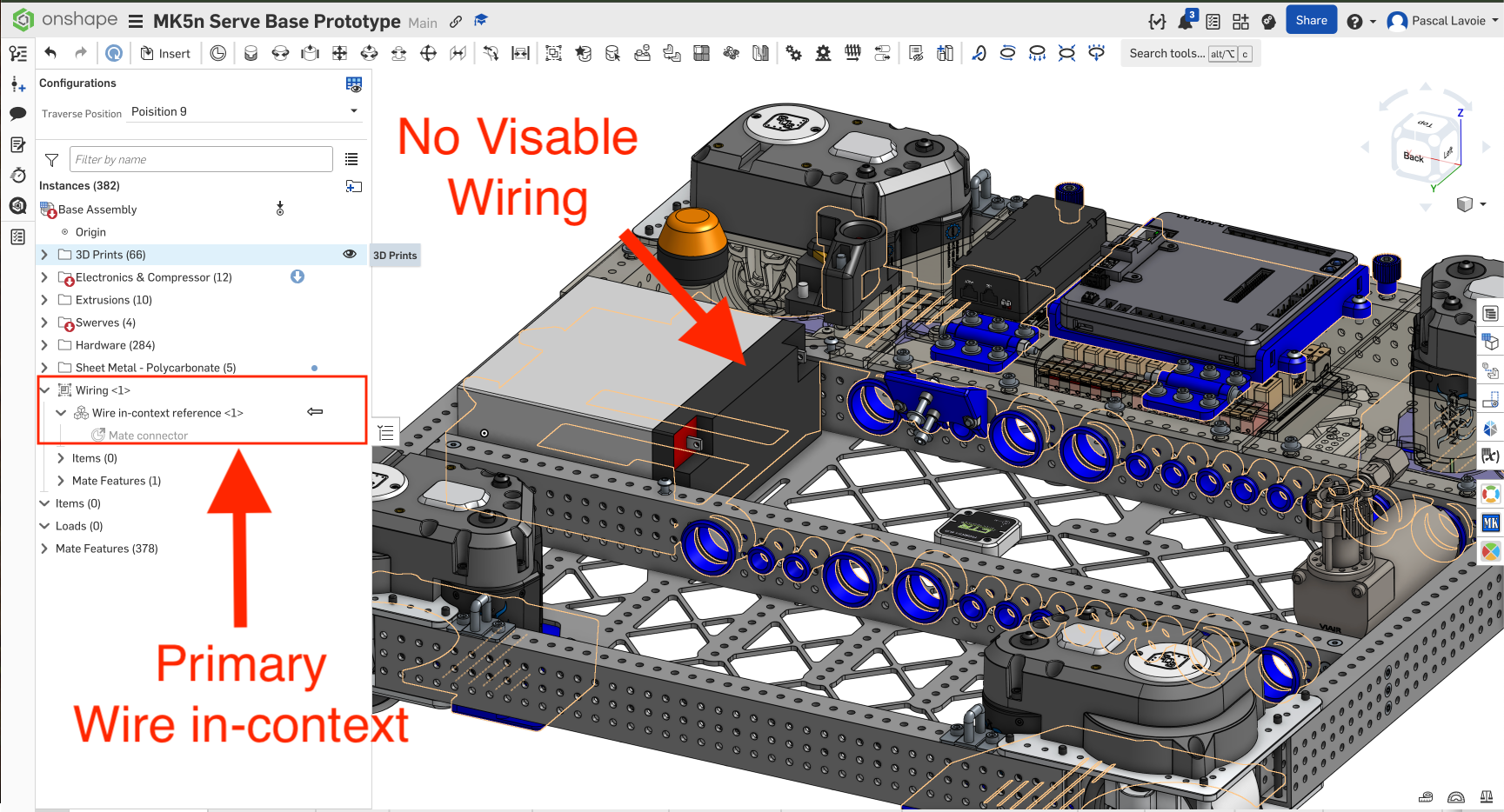
Task: Open the instance list display options icon
Action: tap(351, 159)
